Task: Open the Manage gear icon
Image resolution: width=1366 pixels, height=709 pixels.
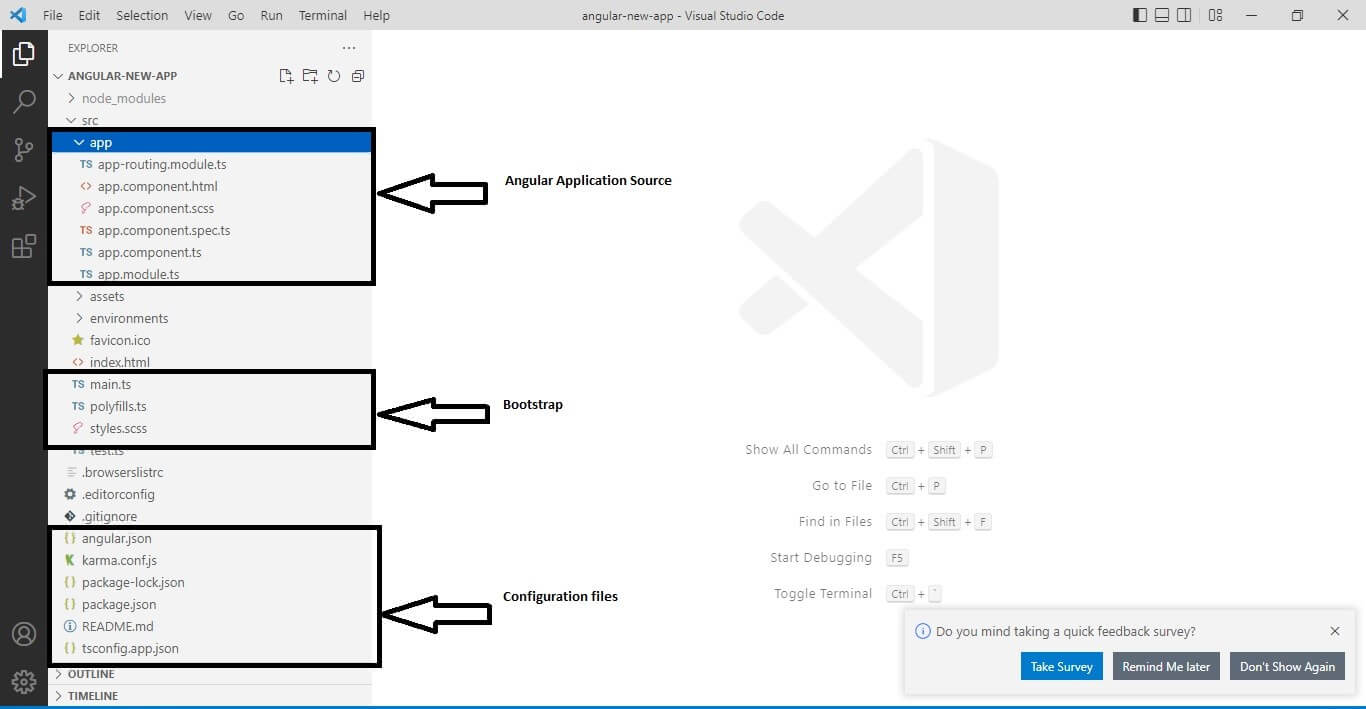Action: click(24, 682)
